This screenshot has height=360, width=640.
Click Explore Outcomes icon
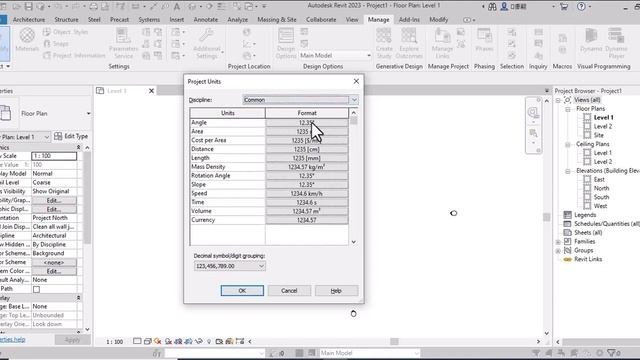(409, 36)
